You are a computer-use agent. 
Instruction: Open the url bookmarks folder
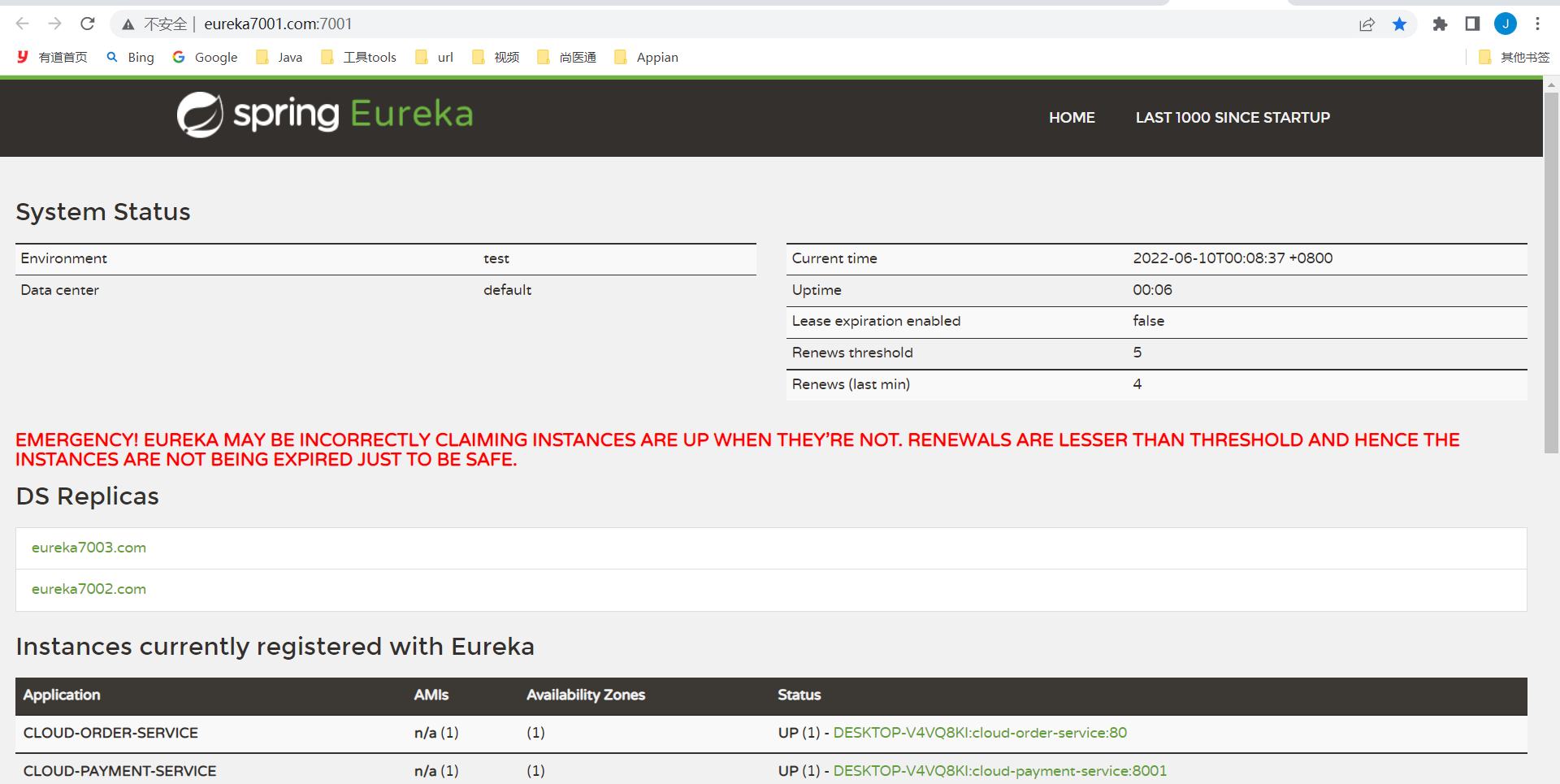coord(434,57)
